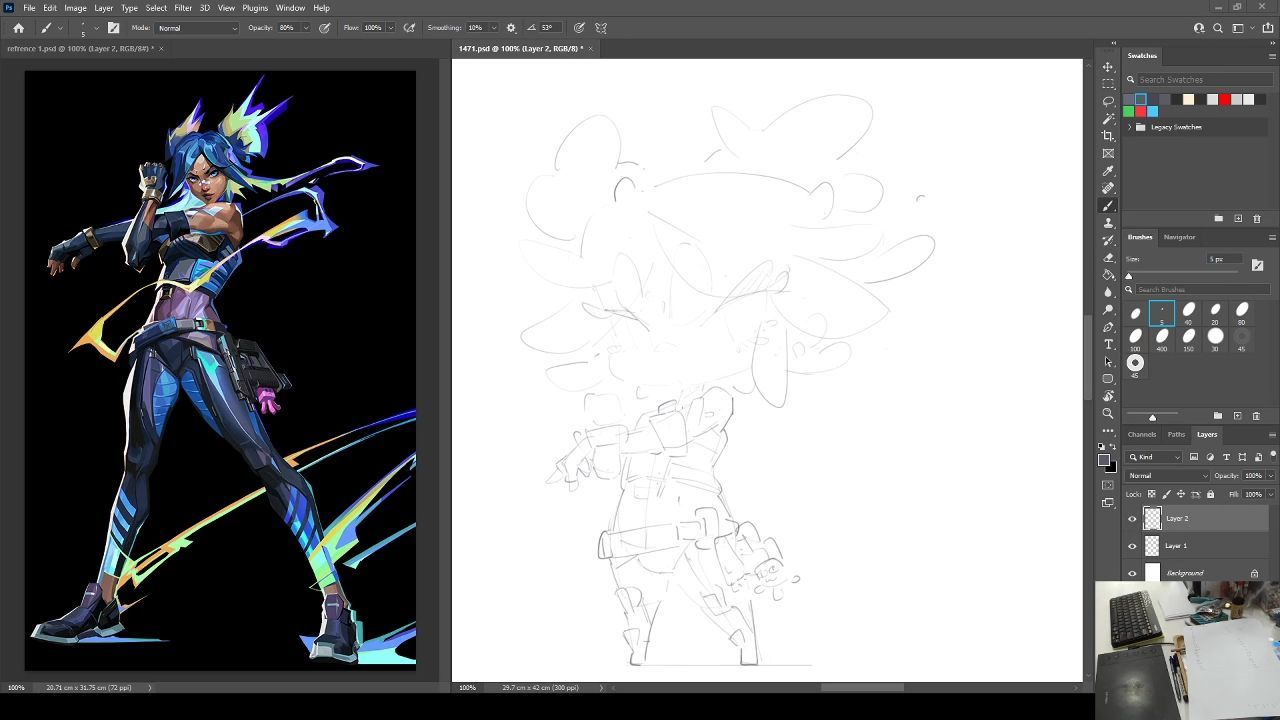Image resolution: width=1280 pixels, height=720 pixels.
Task: Select the Magic Wand tool
Action: pyautogui.click(x=1108, y=119)
